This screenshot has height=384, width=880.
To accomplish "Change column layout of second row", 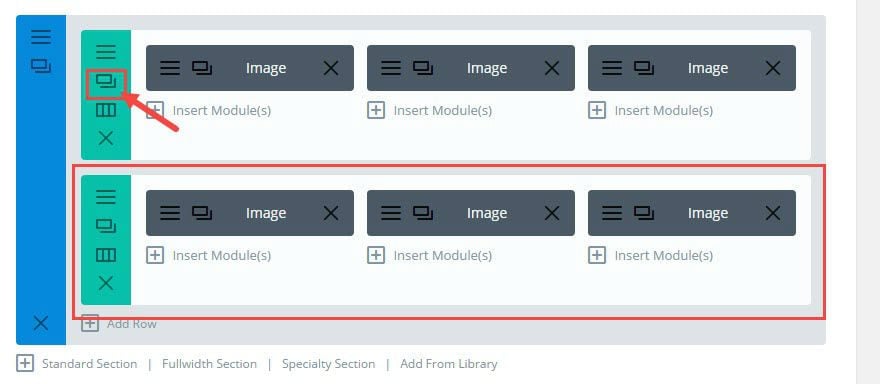I will (106, 255).
